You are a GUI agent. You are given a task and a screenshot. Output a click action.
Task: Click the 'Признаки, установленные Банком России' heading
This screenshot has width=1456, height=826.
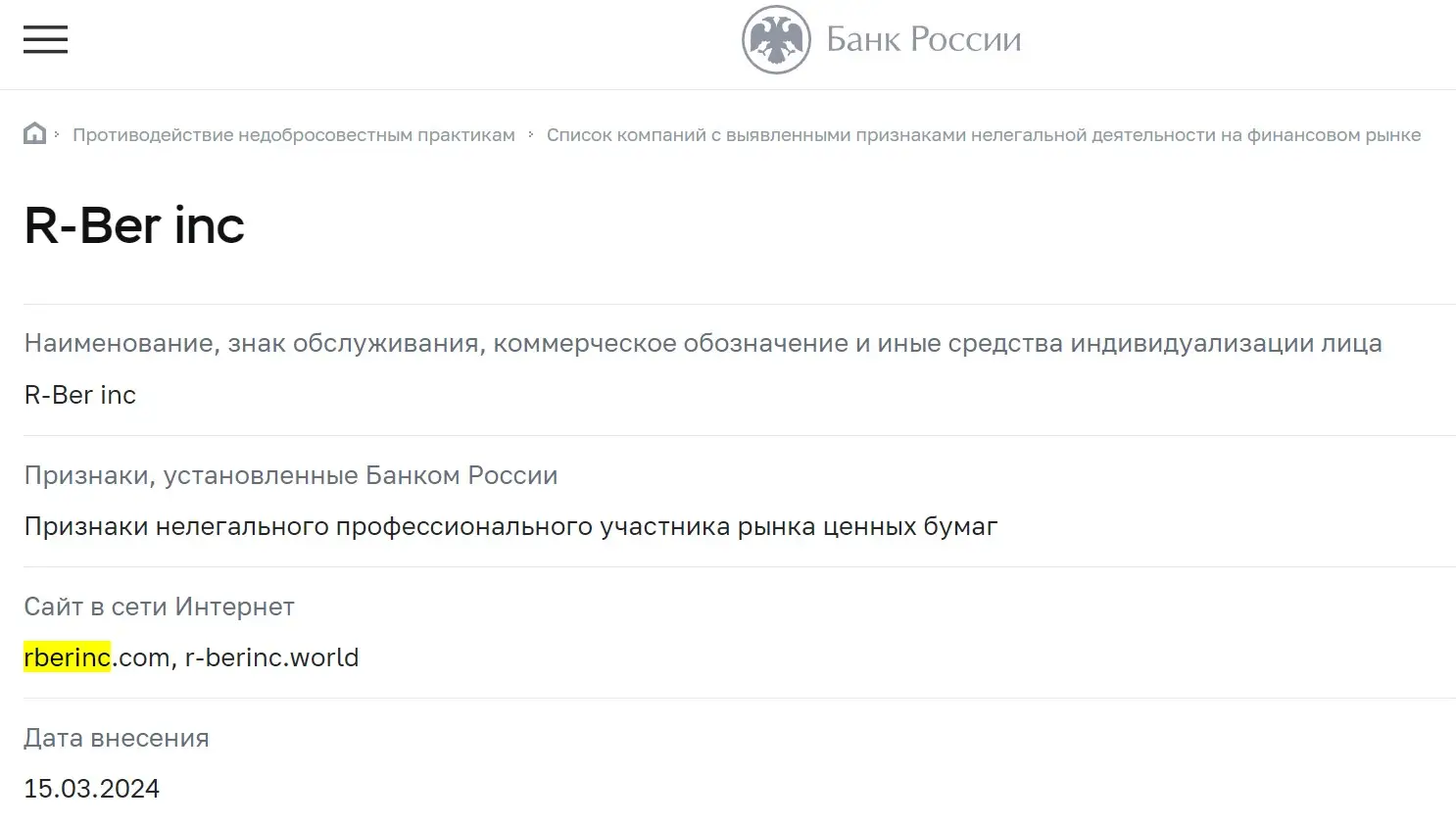pyautogui.click(x=291, y=475)
